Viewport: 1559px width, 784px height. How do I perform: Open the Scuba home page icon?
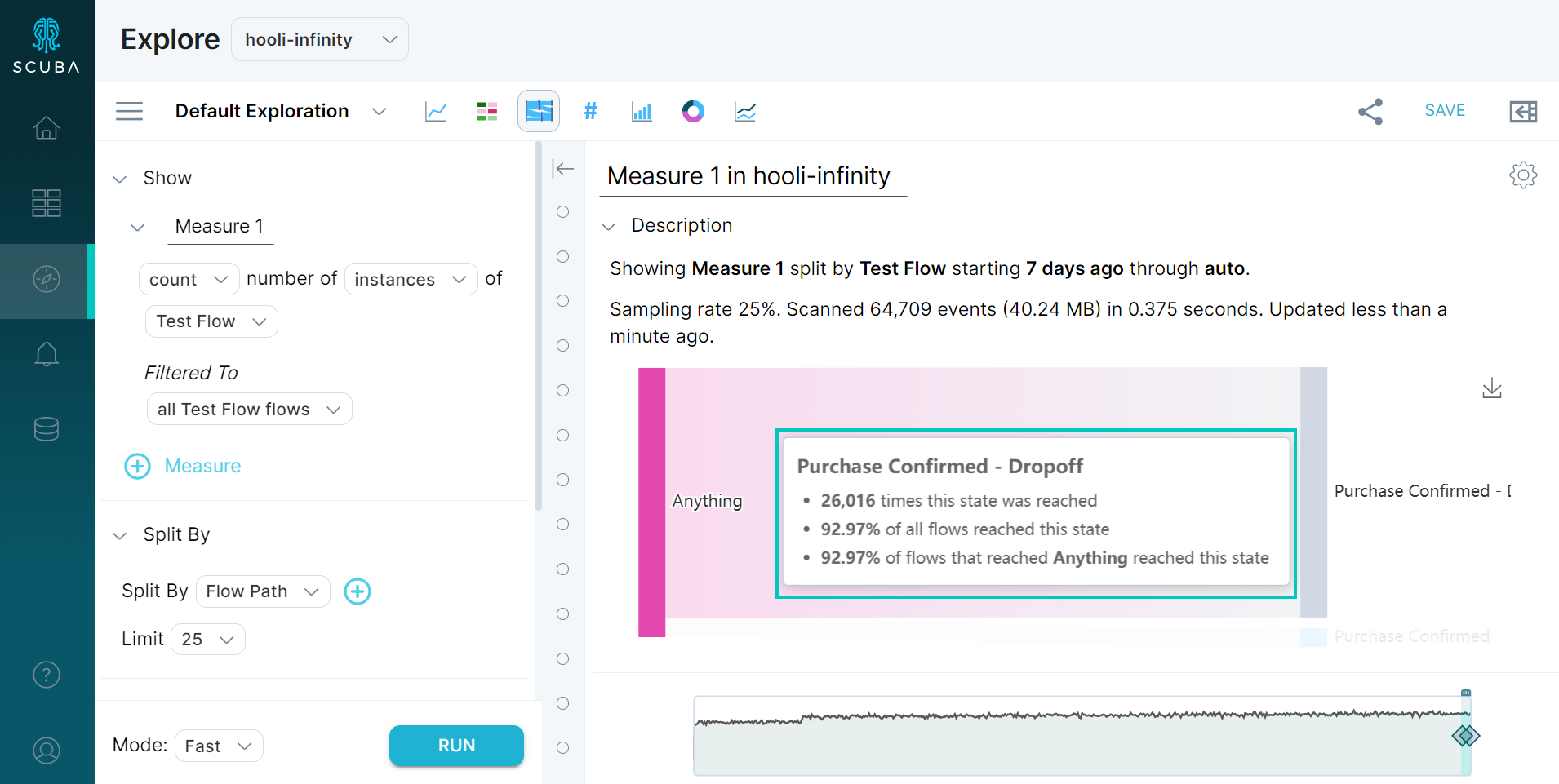47,127
